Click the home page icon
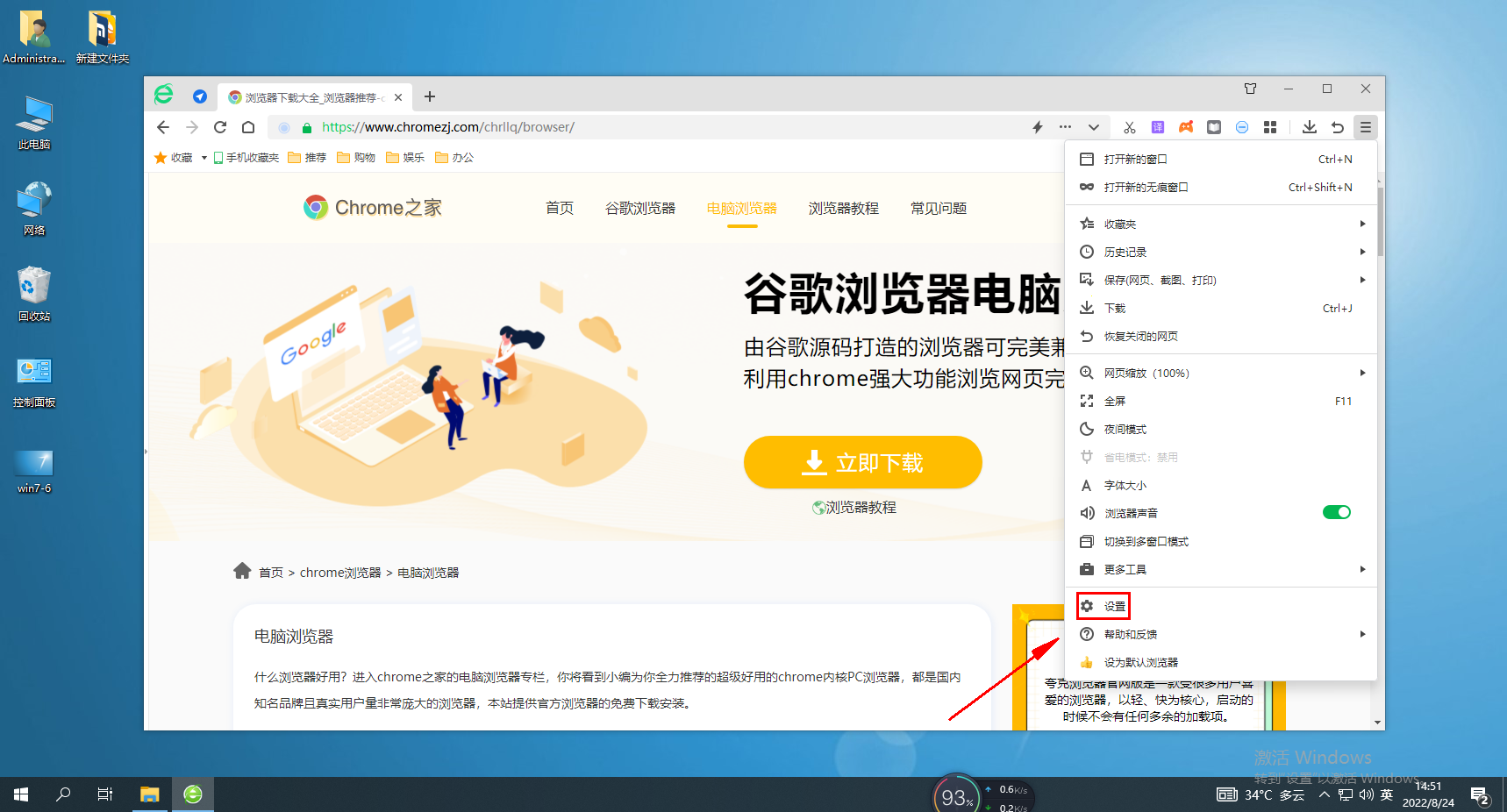 (x=248, y=127)
